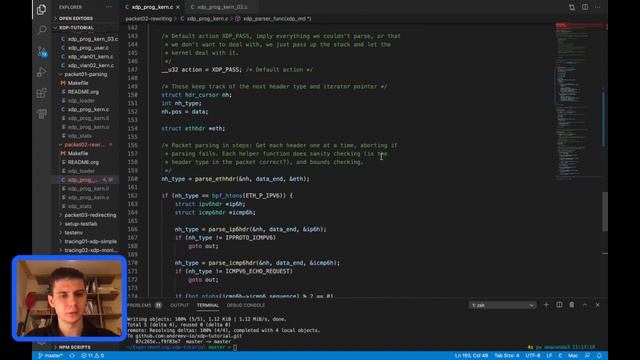
Task: Collapse the packet01-parsing folder
Action: tap(86, 74)
